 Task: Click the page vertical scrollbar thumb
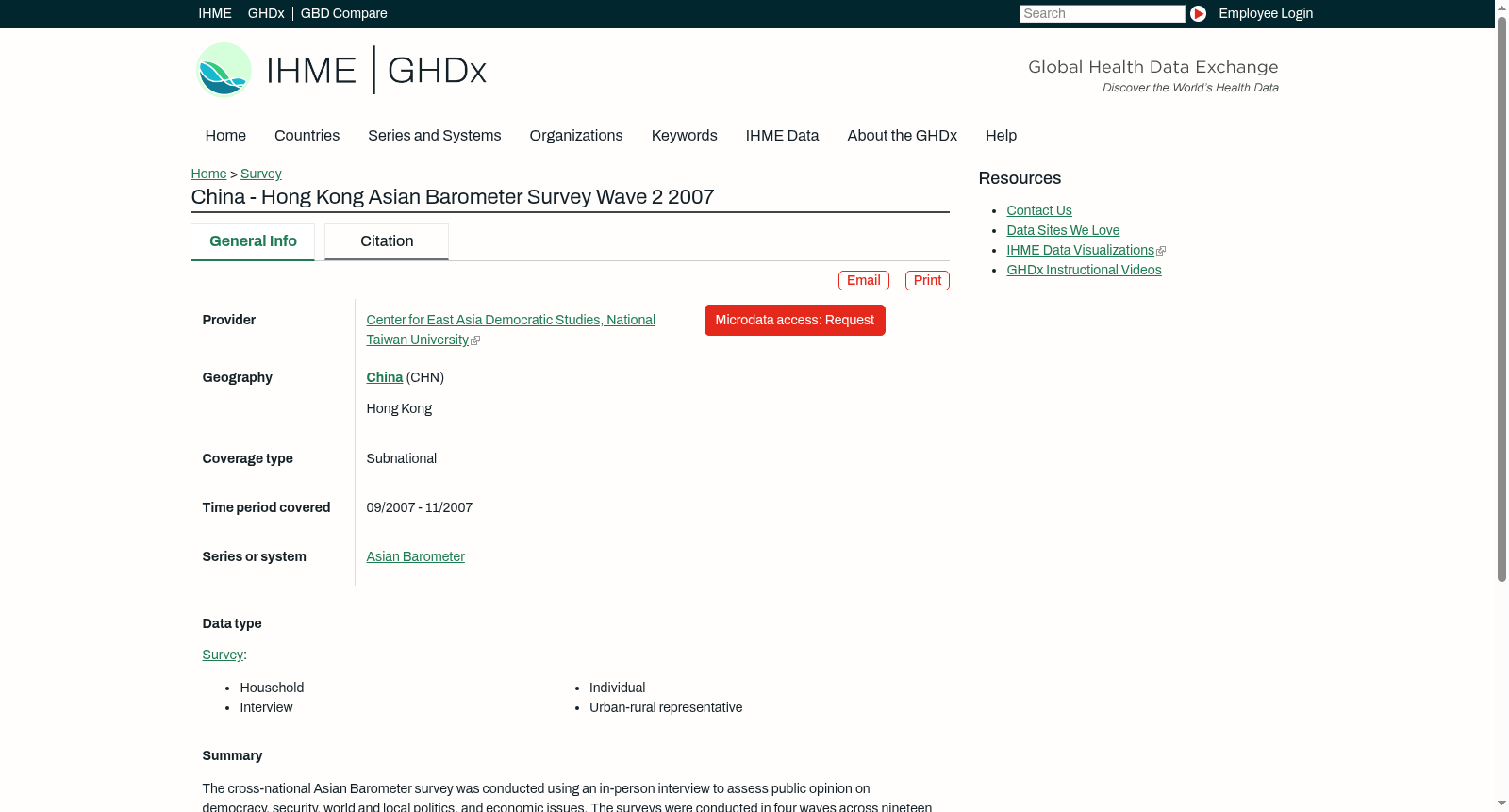[1501, 298]
